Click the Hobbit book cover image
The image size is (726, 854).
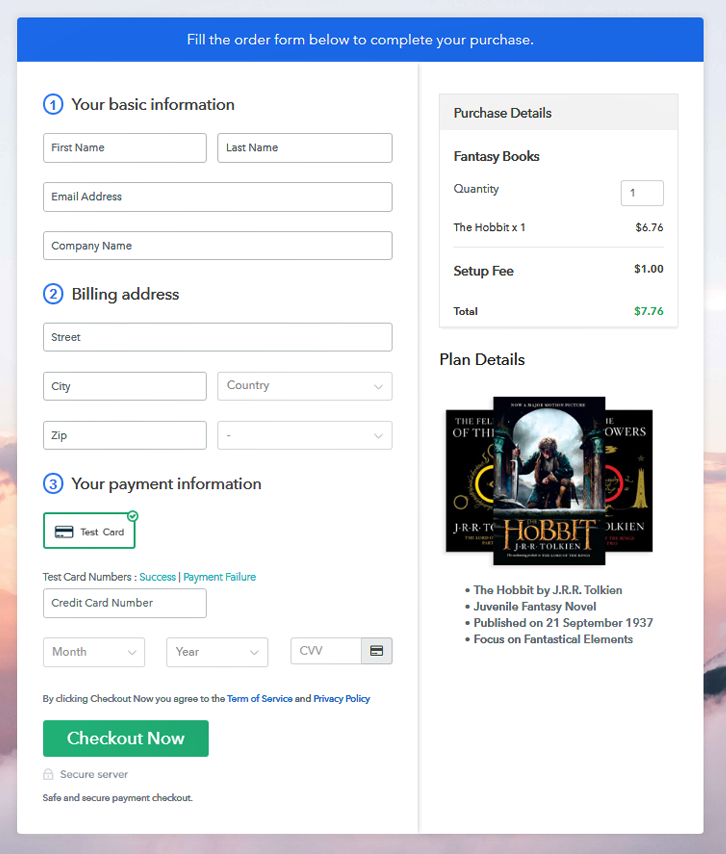(549, 480)
